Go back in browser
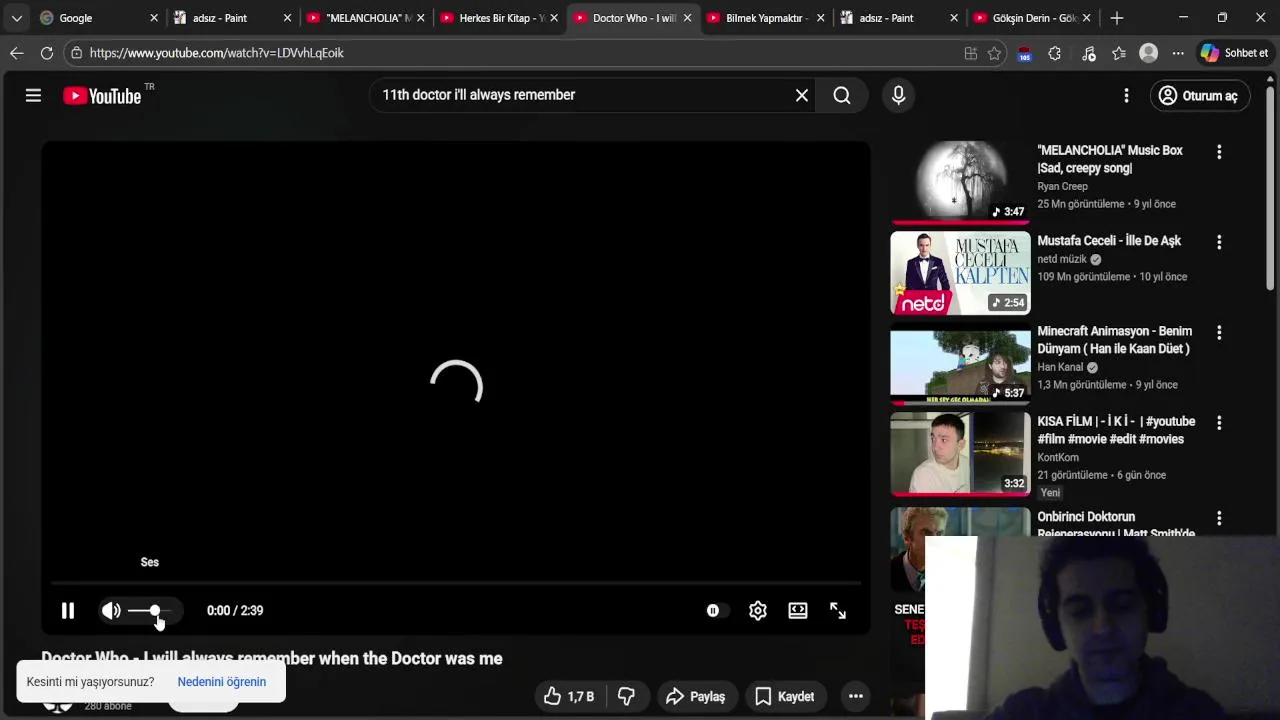1280x720 pixels. pyautogui.click(x=17, y=53)
